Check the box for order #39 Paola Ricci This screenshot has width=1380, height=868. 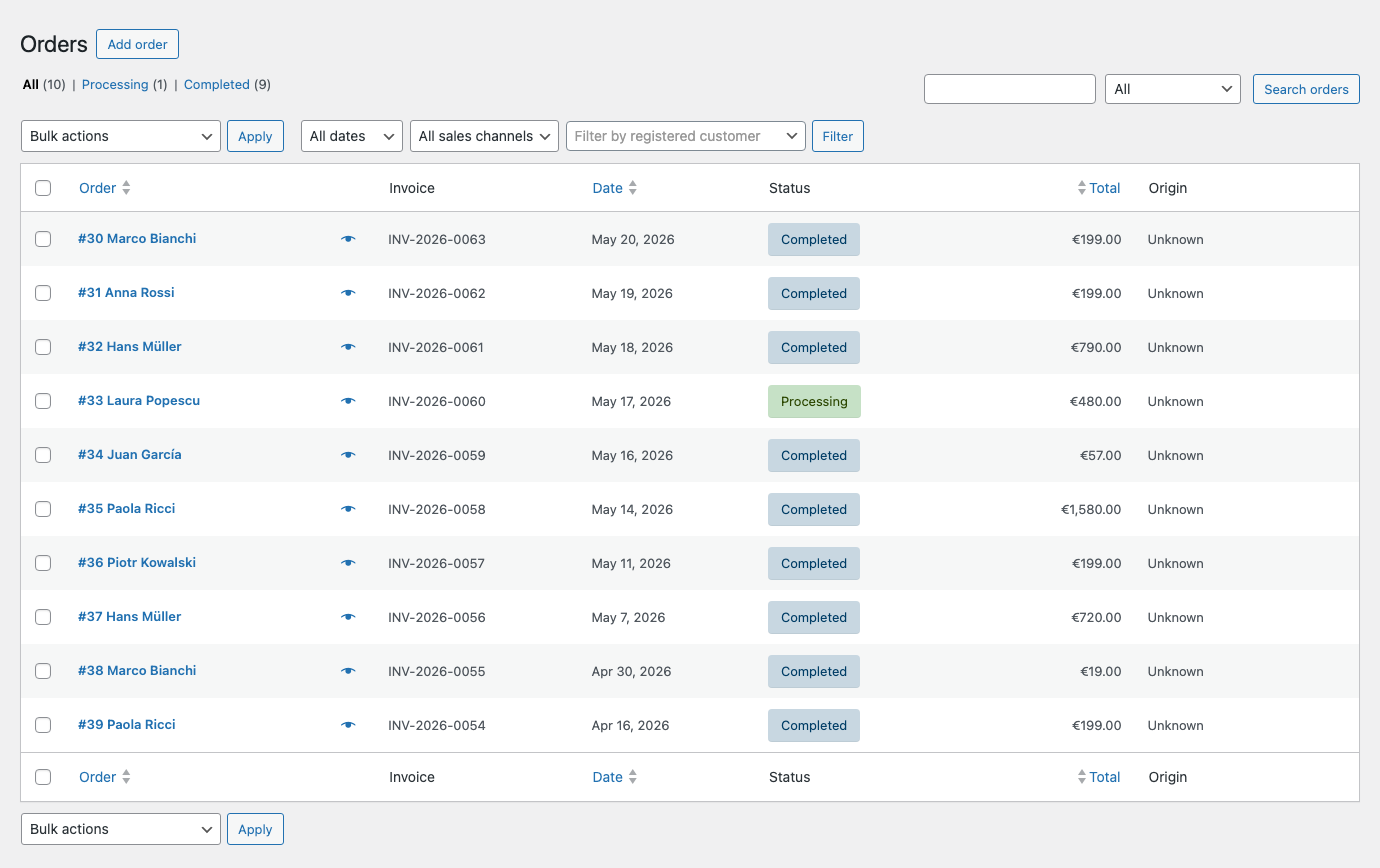[43, 725]
